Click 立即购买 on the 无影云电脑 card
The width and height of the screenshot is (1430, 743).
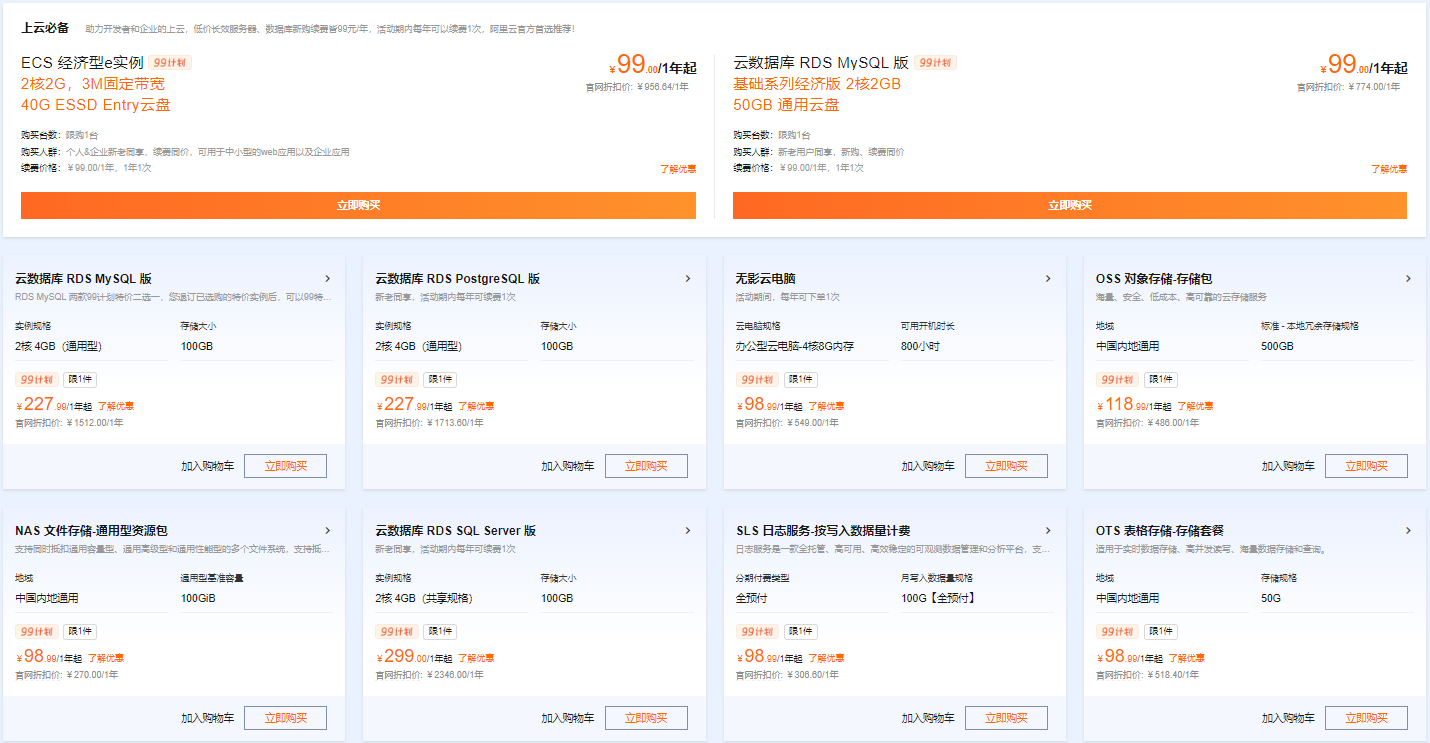pyautogui.click(x=1006, y=466)
